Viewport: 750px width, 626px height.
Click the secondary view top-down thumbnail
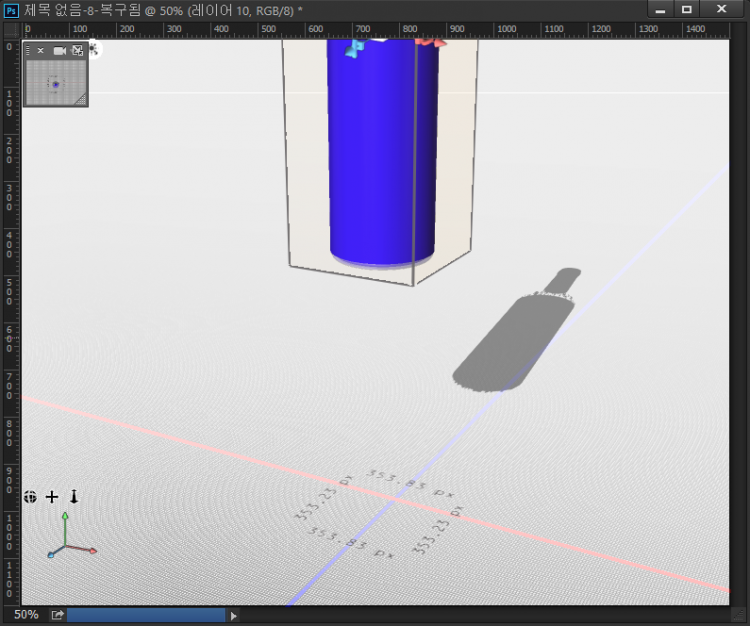pyautogui.click(x=55, y=83)
